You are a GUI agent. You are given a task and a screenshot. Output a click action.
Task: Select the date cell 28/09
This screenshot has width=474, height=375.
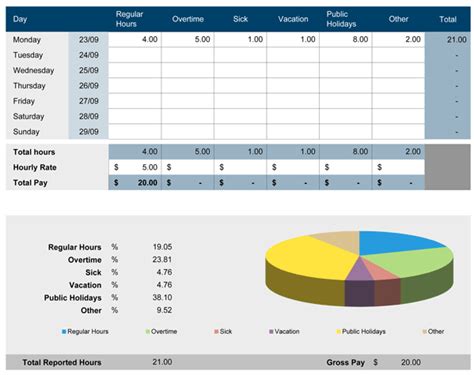coord(89,116)
